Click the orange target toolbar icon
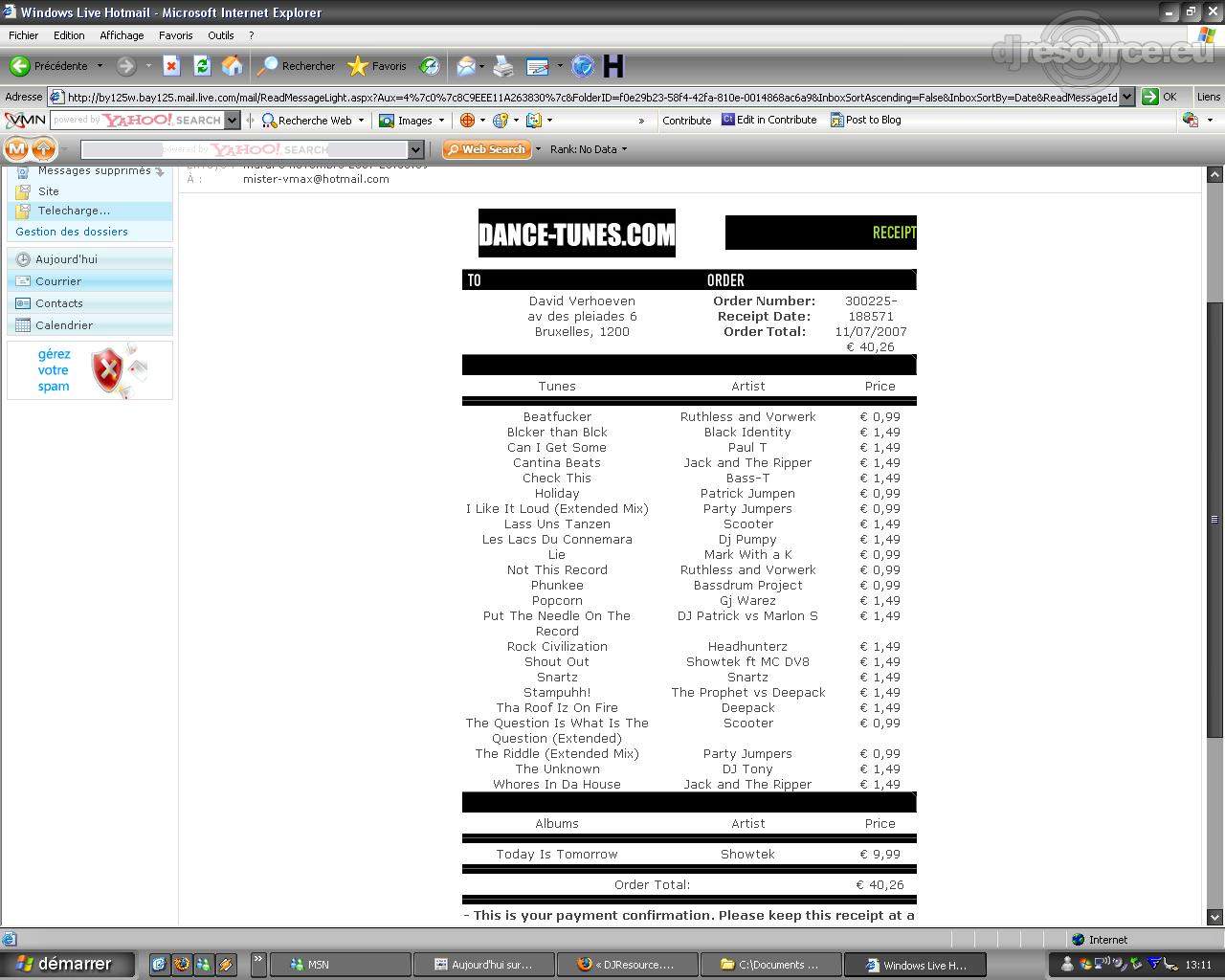The image size is (1225, 980). tap(467, 121)
